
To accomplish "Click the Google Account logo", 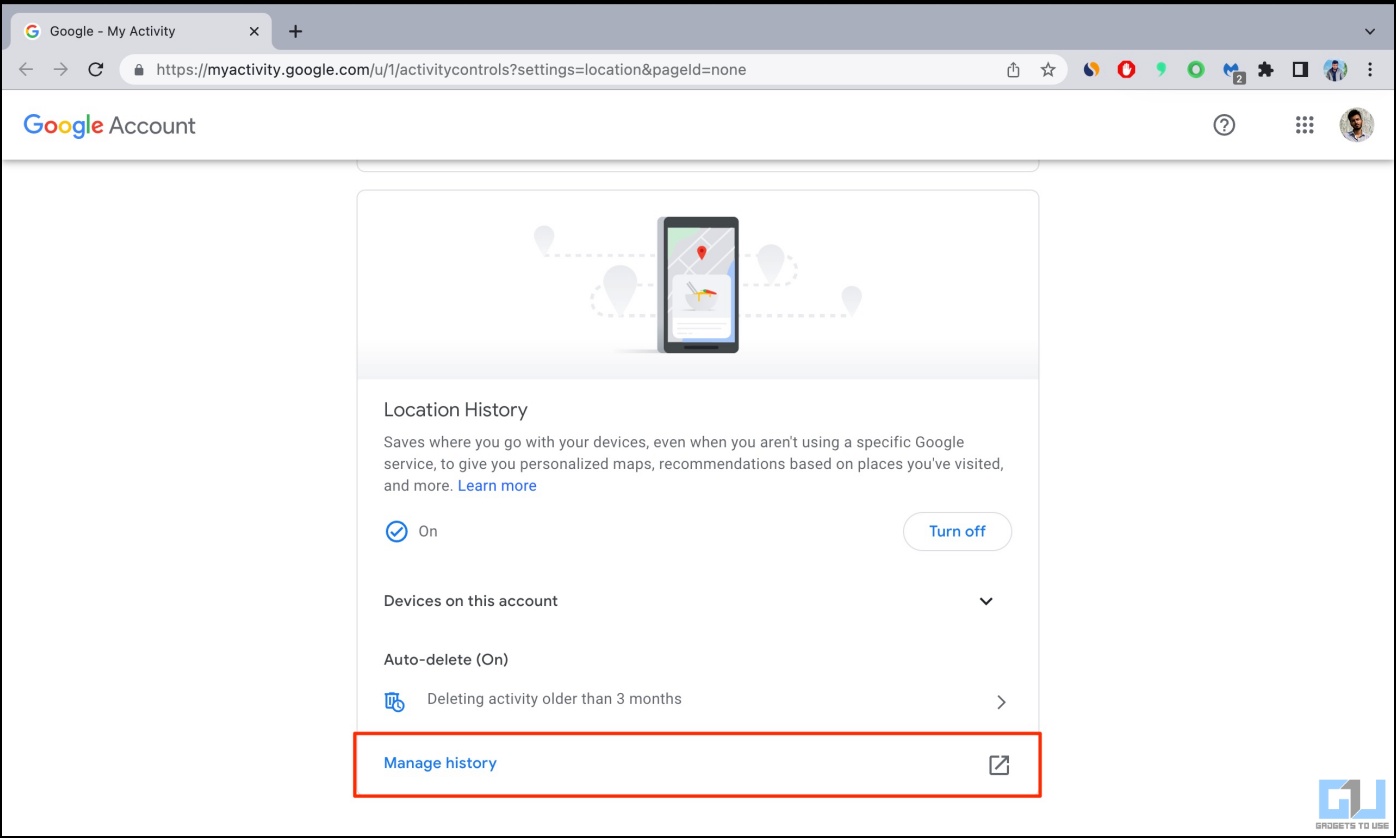I will pos(110,126).
